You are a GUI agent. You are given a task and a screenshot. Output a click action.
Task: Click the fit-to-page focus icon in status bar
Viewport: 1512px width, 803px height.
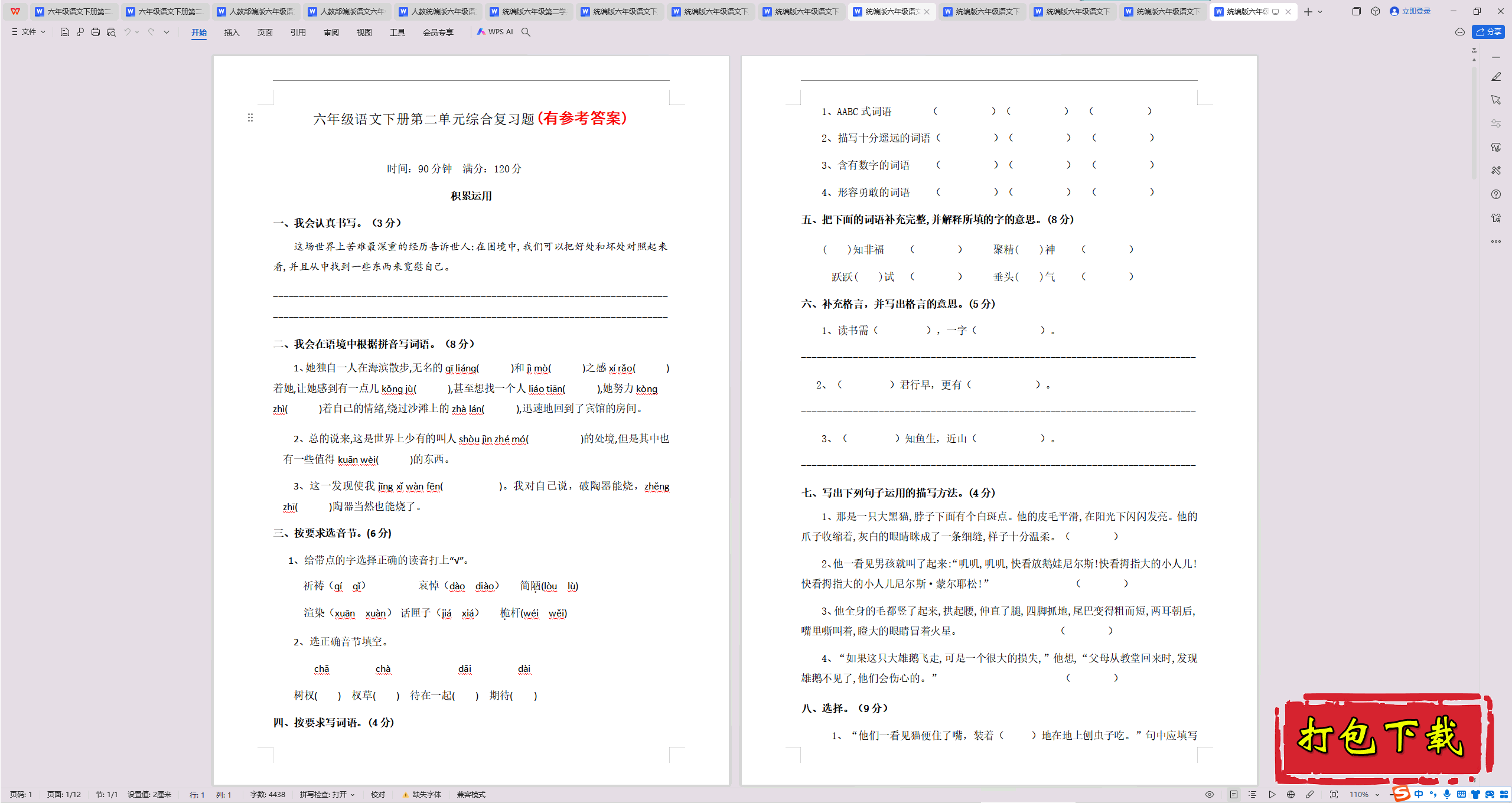pyautogui.click(x=1334, y=795)
